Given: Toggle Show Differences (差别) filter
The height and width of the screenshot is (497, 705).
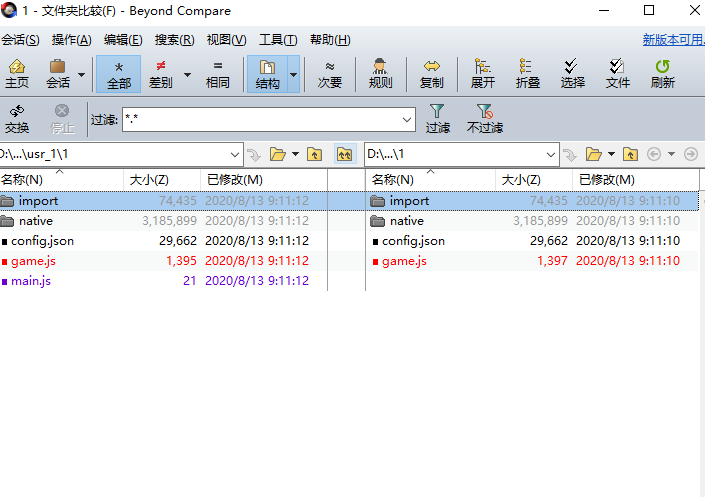Looking at the screenshot, I should tap(161, 74).
